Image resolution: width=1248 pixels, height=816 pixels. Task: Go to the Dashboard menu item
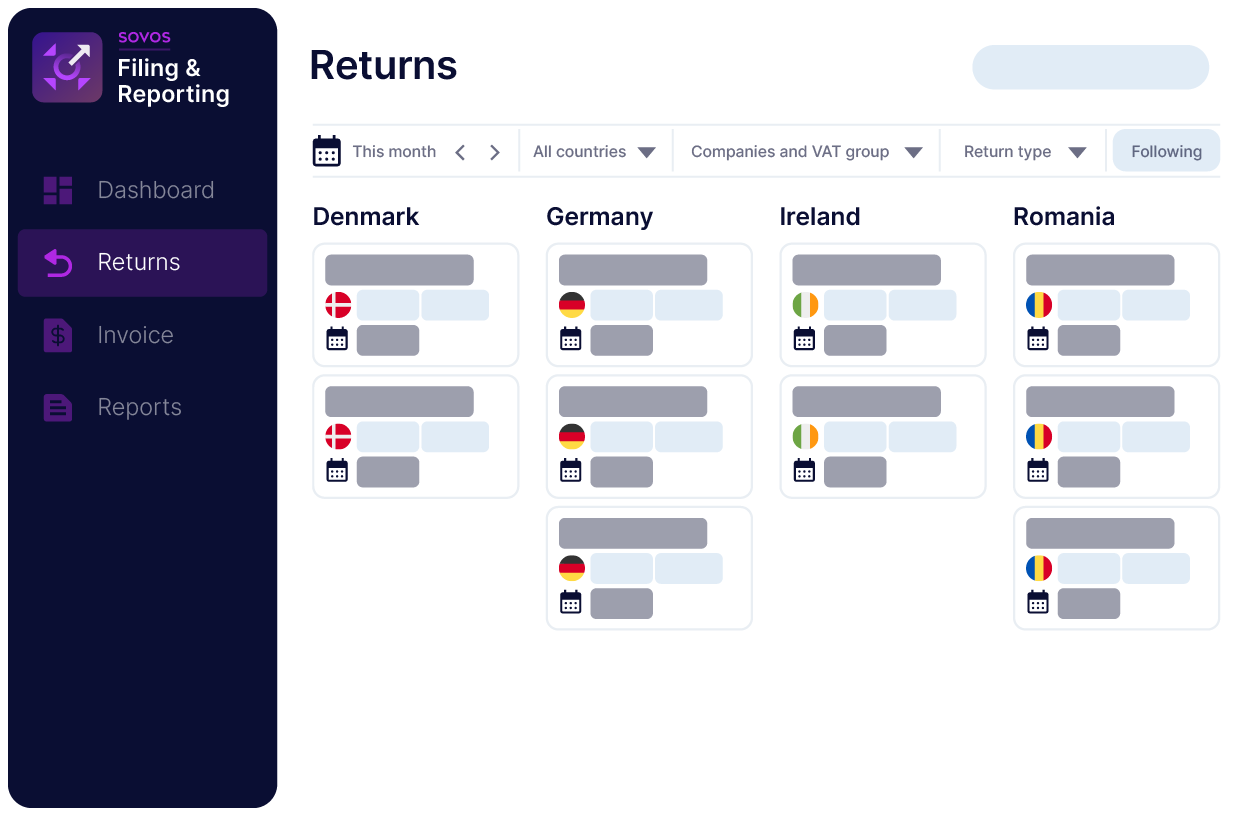(155, 190)
